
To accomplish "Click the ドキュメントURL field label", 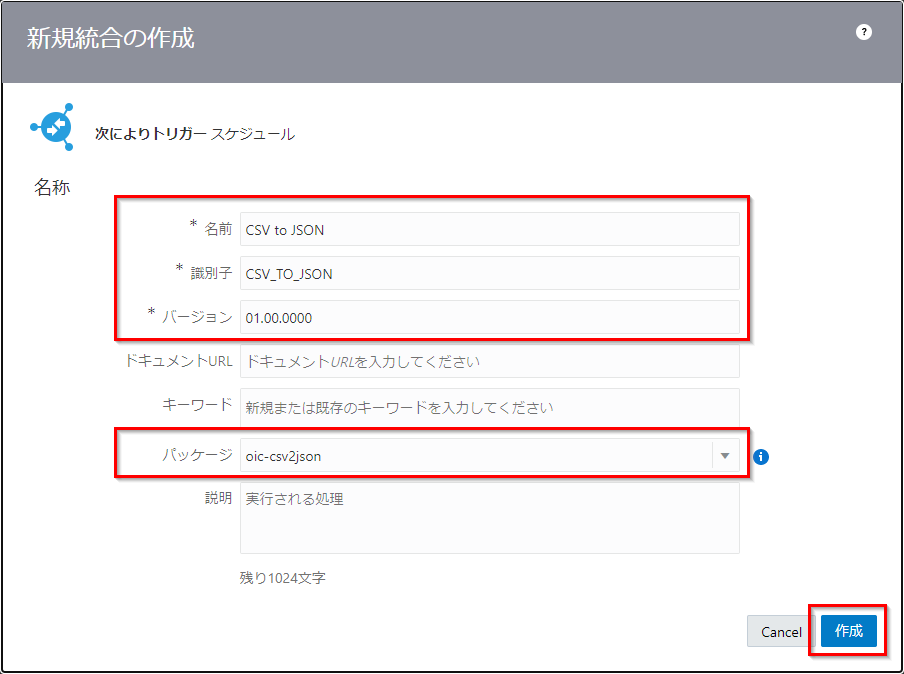I will (x=178, y=361).
